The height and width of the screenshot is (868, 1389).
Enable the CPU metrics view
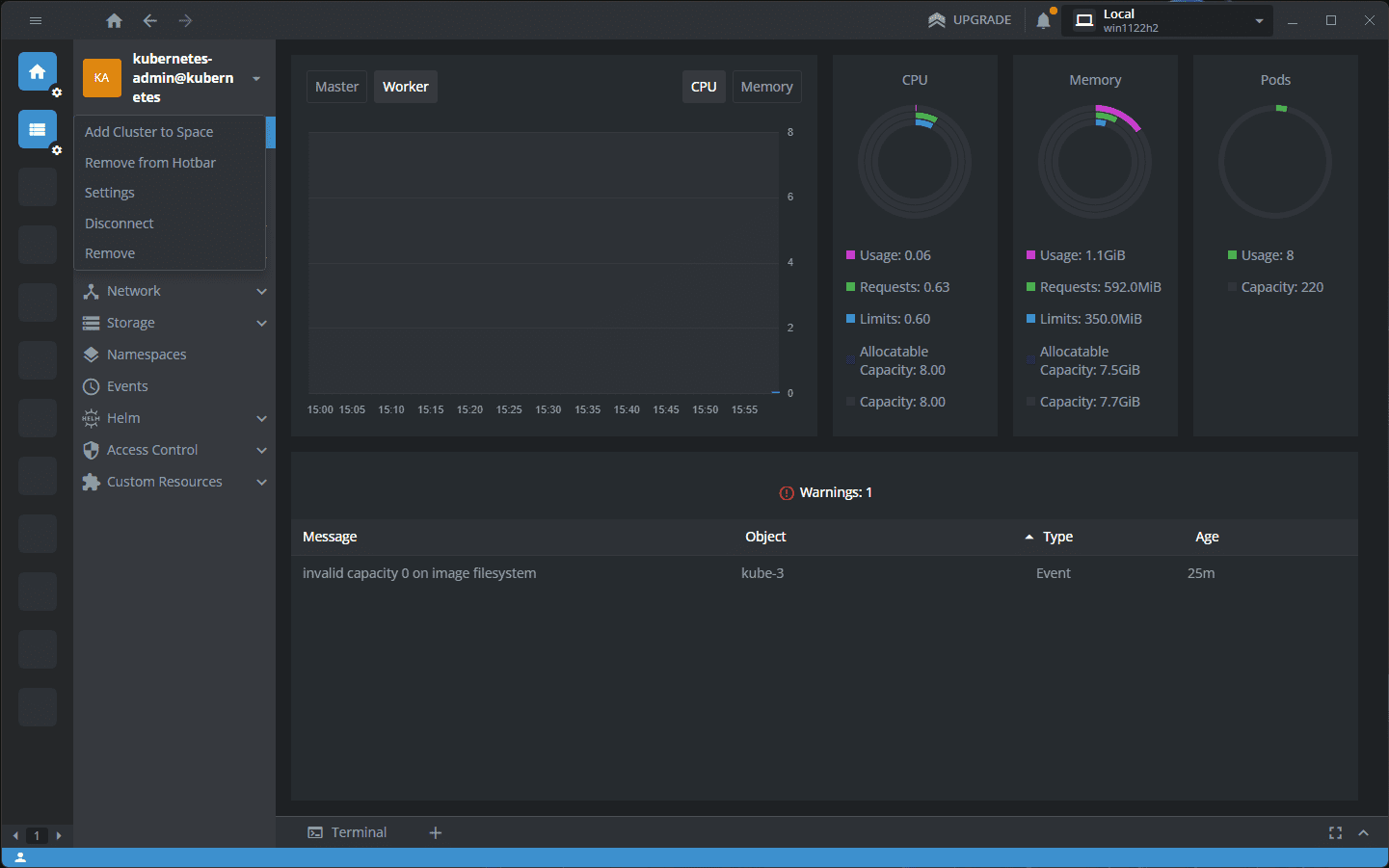point(704,86)
